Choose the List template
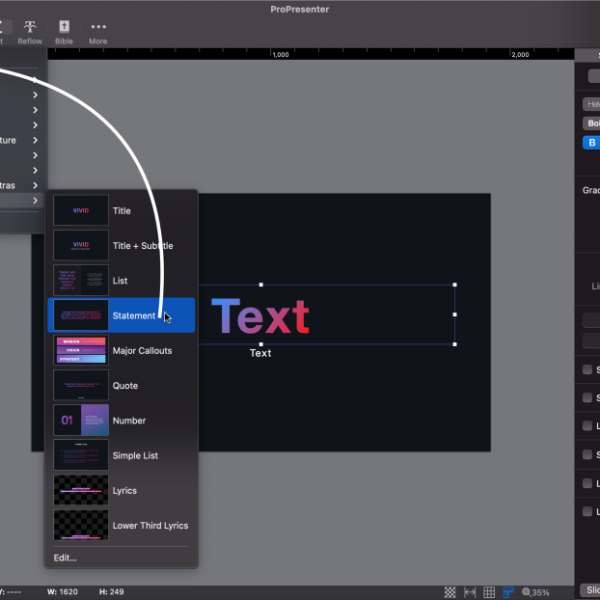The image size is (600, 600). 121,280
